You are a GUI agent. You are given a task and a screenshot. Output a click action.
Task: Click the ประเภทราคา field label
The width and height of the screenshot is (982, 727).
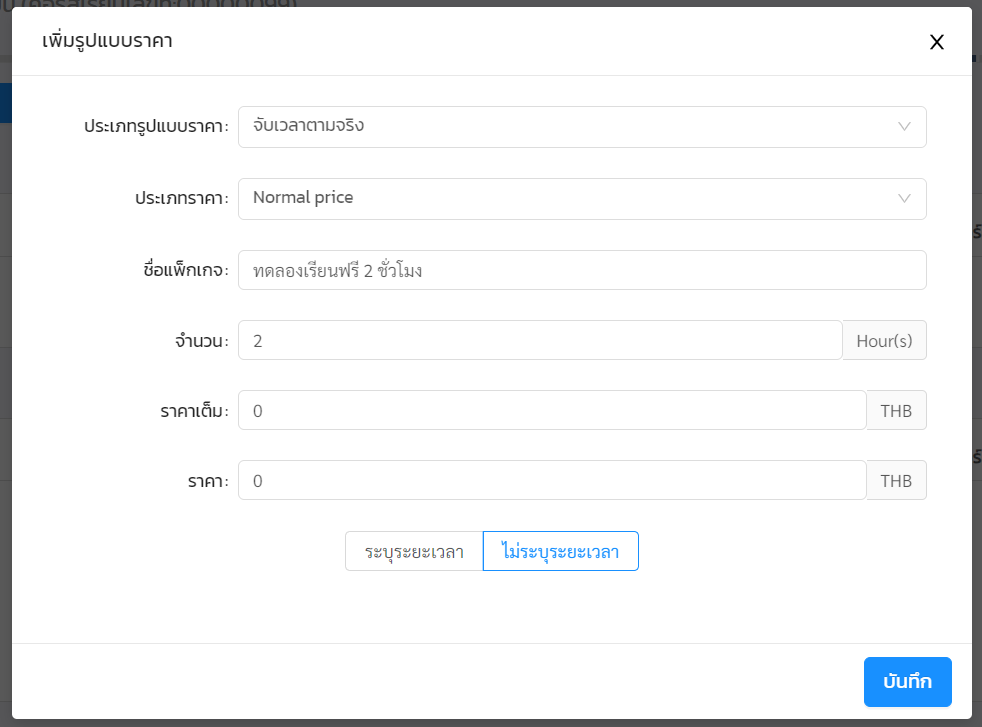click(182, 199)
